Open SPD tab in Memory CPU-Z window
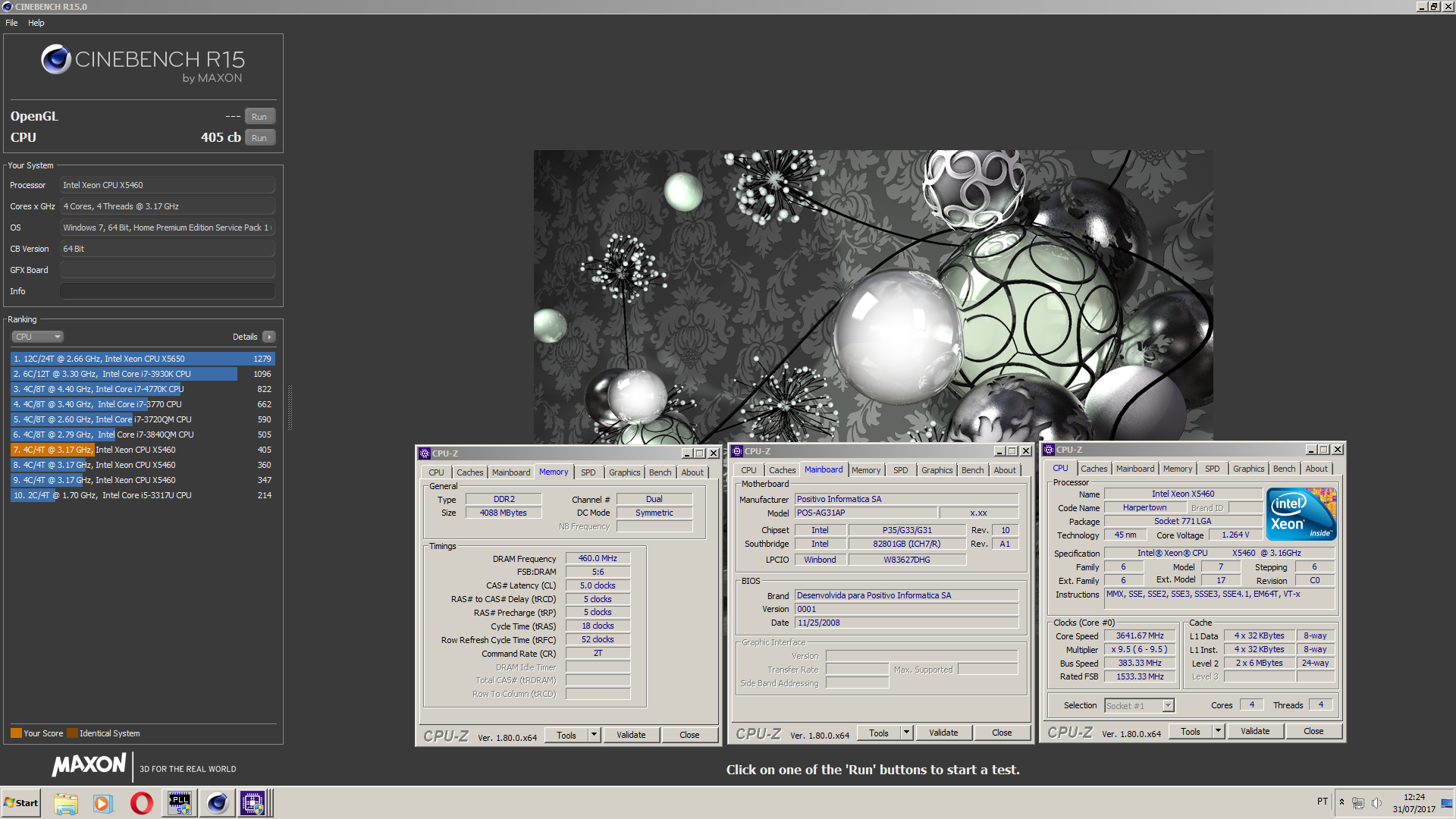1456x819 pixels. click(x=588, y=472)
